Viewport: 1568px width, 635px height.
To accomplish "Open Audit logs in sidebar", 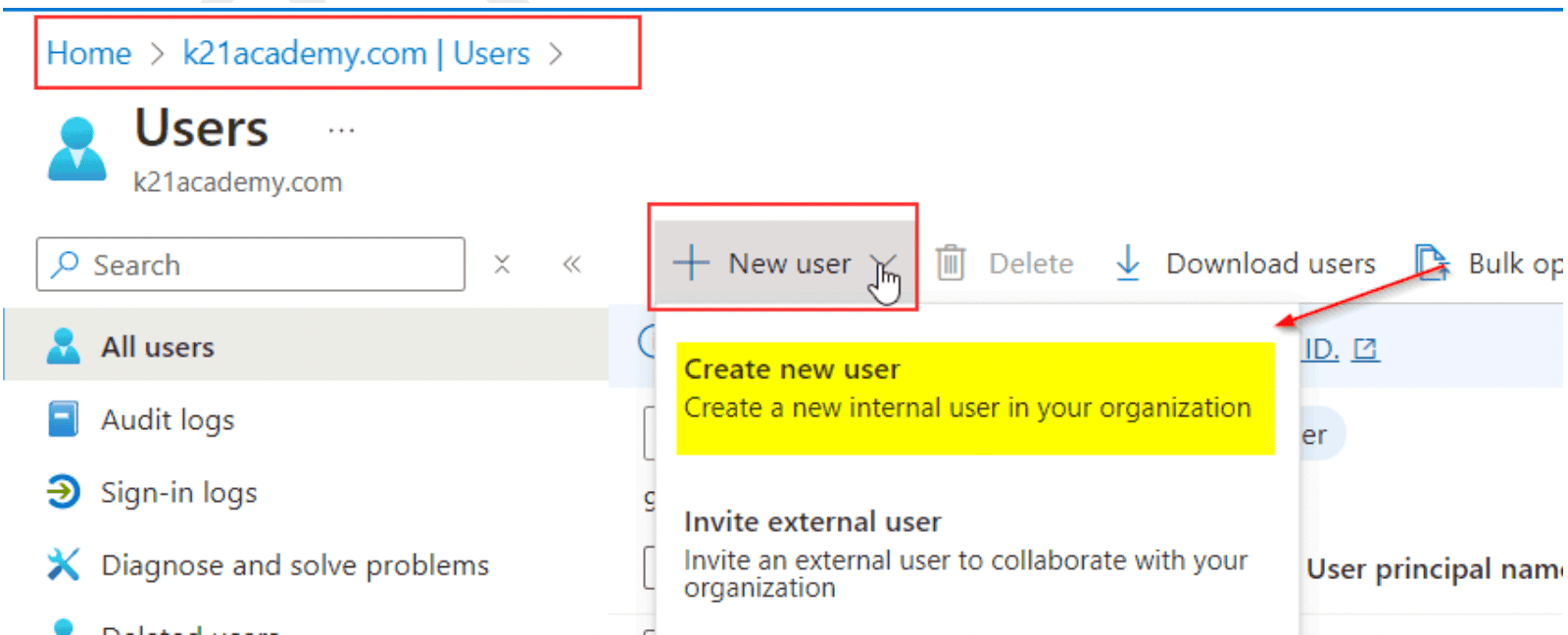I will click(168, 419).
